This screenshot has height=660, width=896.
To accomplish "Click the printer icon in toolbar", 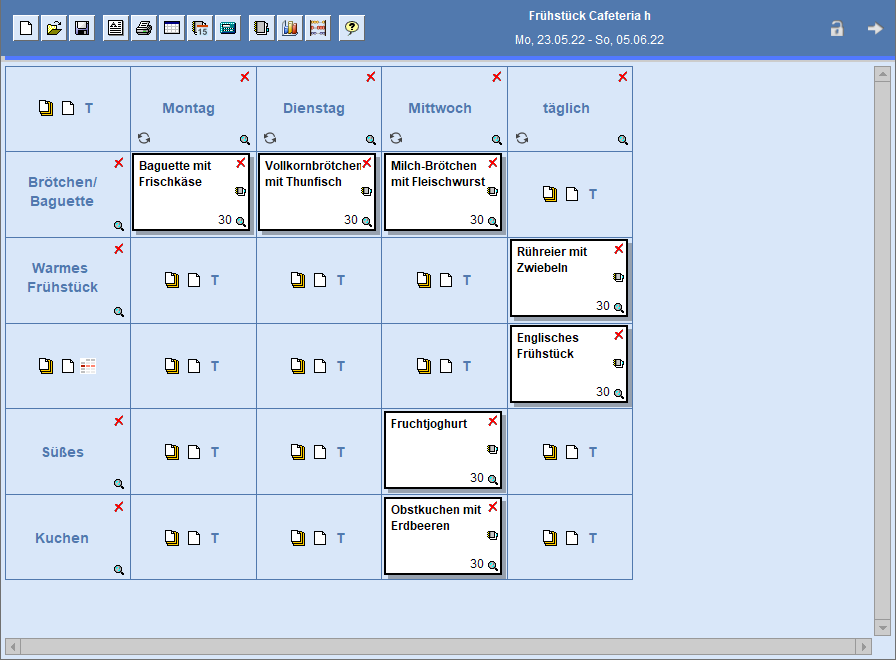I will [144, 28].
